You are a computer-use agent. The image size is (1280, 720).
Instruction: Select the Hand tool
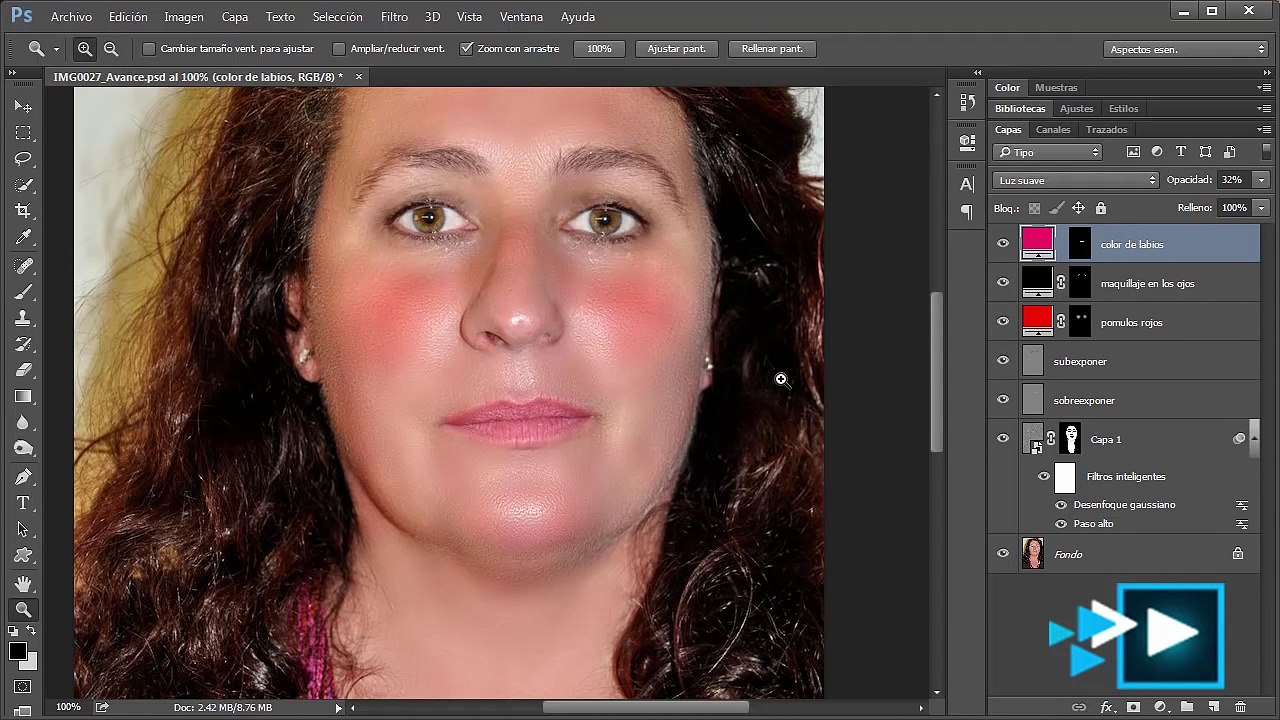[x=23, y=583]
